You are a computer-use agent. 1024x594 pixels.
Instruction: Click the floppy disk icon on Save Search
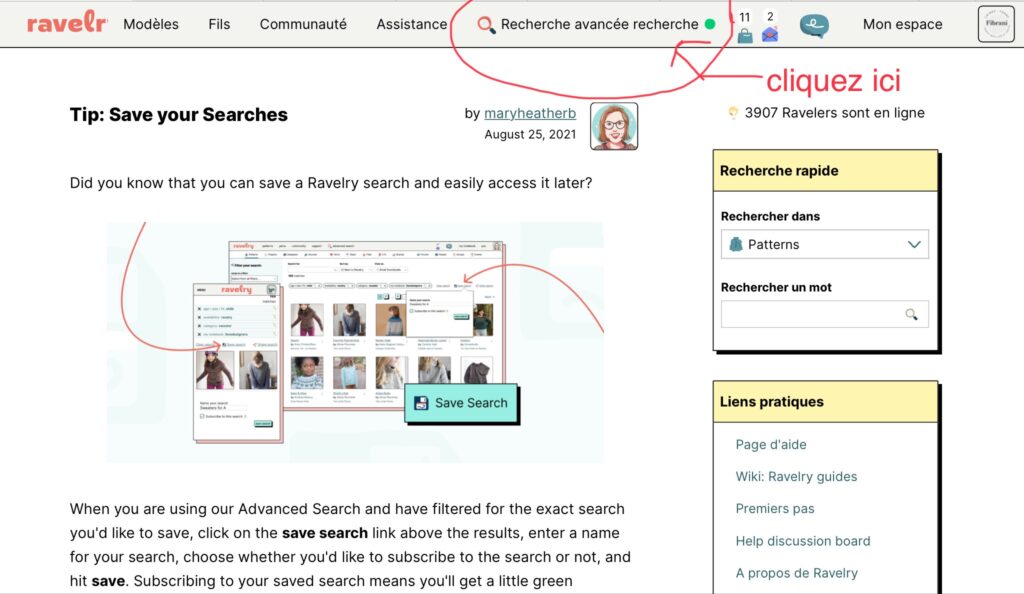421,403
